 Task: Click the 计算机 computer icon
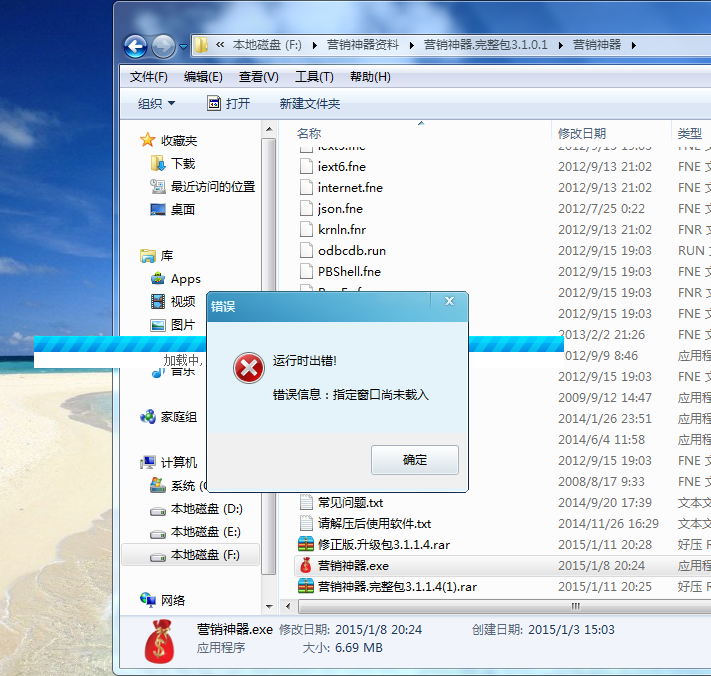point(147,462)
